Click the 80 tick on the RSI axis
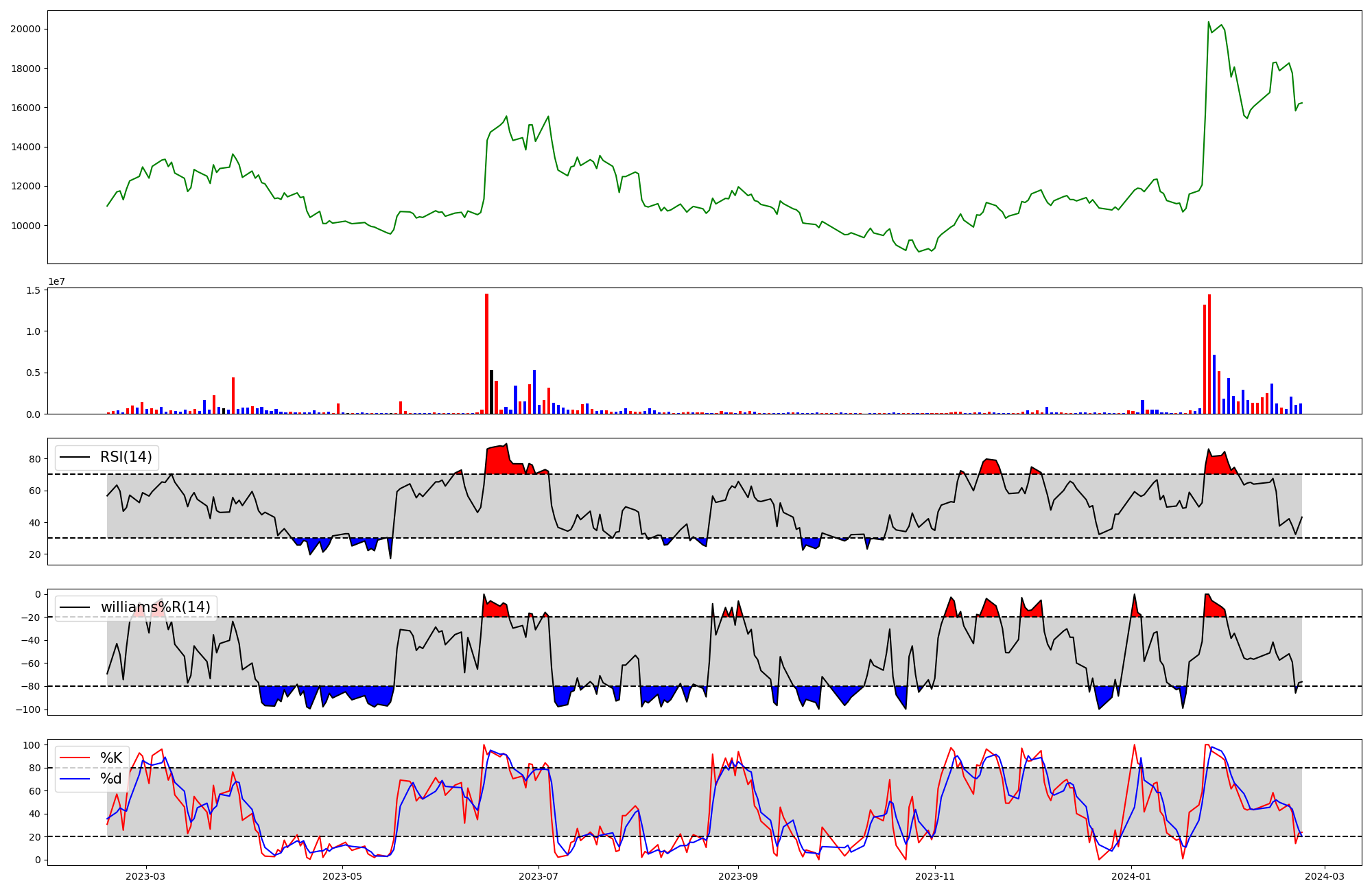Screen dimensions: 1372x892 pyautogui.click(x=34, y=458)
